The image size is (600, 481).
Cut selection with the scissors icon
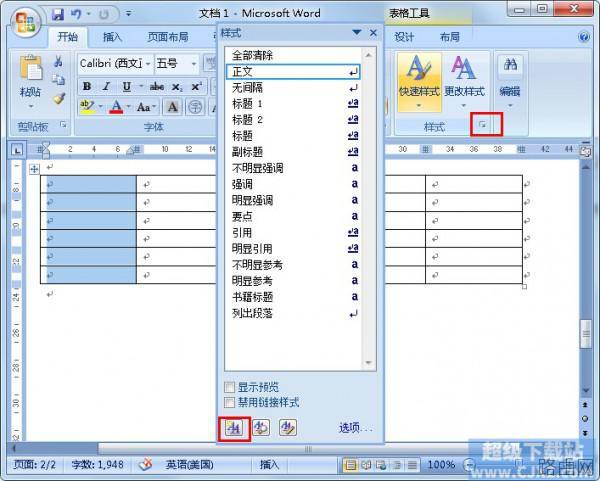[x=58, y=61]
